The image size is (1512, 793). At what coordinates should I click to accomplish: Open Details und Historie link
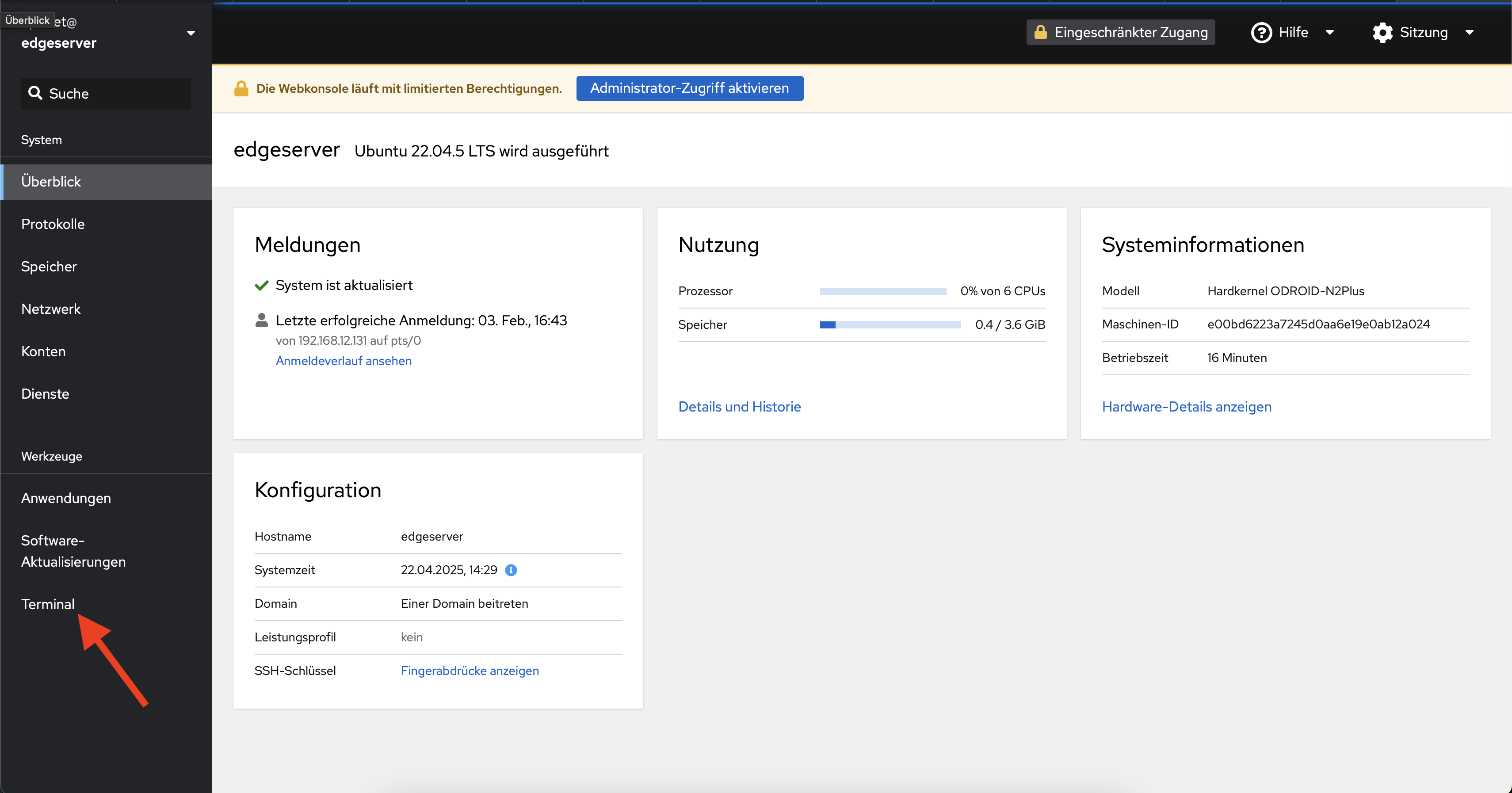pyautogui.click(x=740, y=407)
